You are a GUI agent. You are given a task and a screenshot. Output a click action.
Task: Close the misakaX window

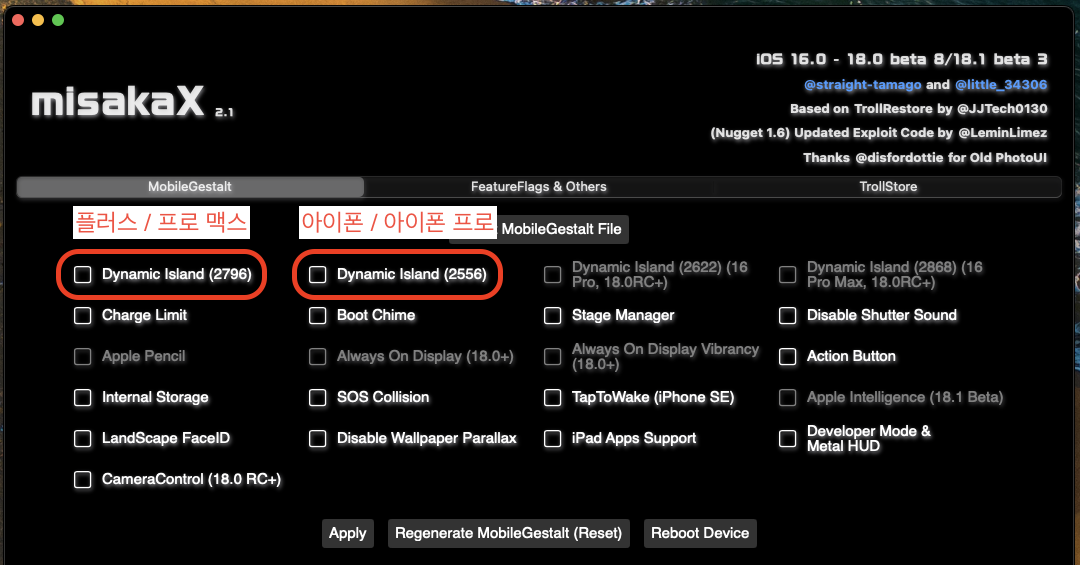point(19,20)
